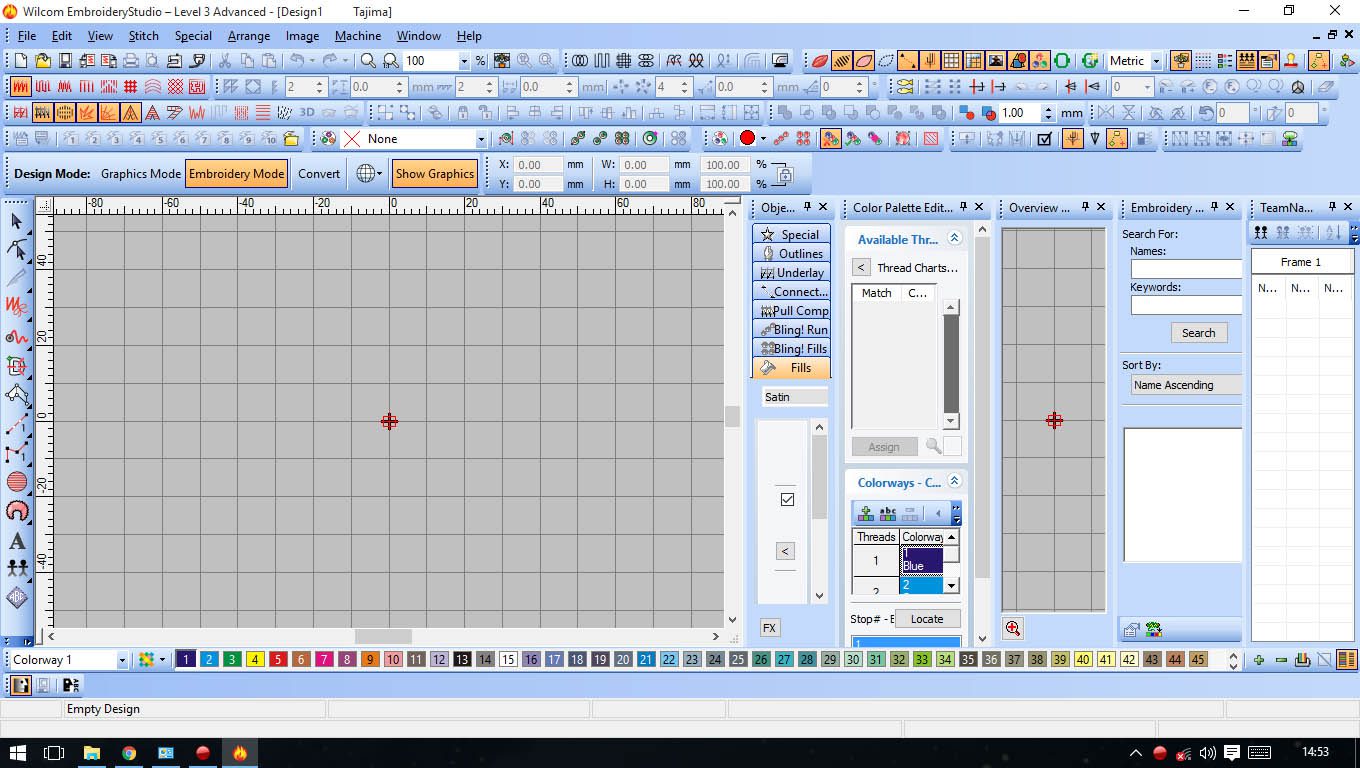Screen dimensions: 1360x768
Task: Toggle the Show Graphics button
Action: pos(434,173)
